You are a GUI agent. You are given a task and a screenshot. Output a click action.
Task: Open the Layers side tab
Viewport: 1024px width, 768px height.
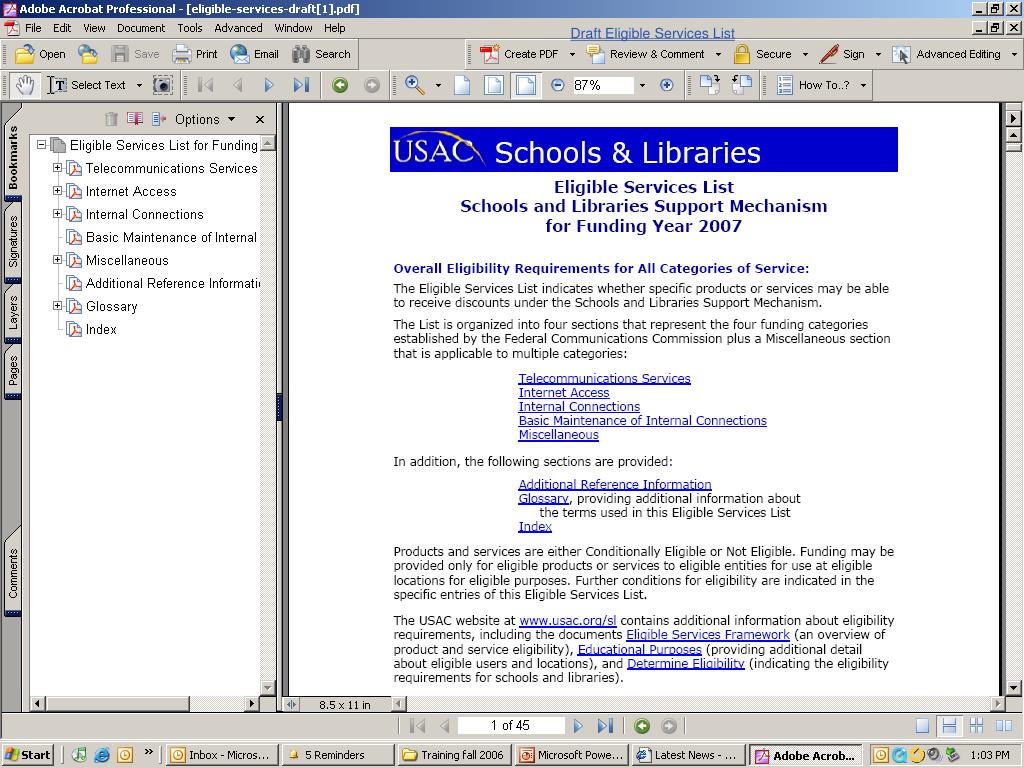pyautogui.click(x=12, y=312)
